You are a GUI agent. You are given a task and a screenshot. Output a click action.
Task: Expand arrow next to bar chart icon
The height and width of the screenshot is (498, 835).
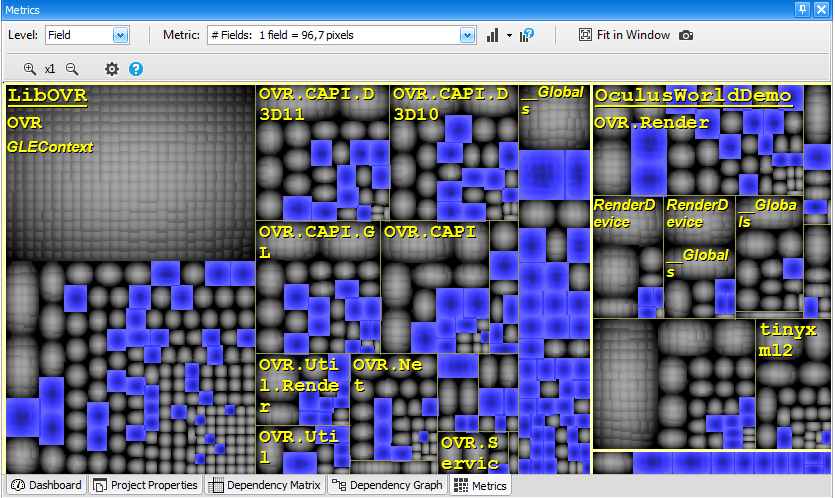click(509, 36)
